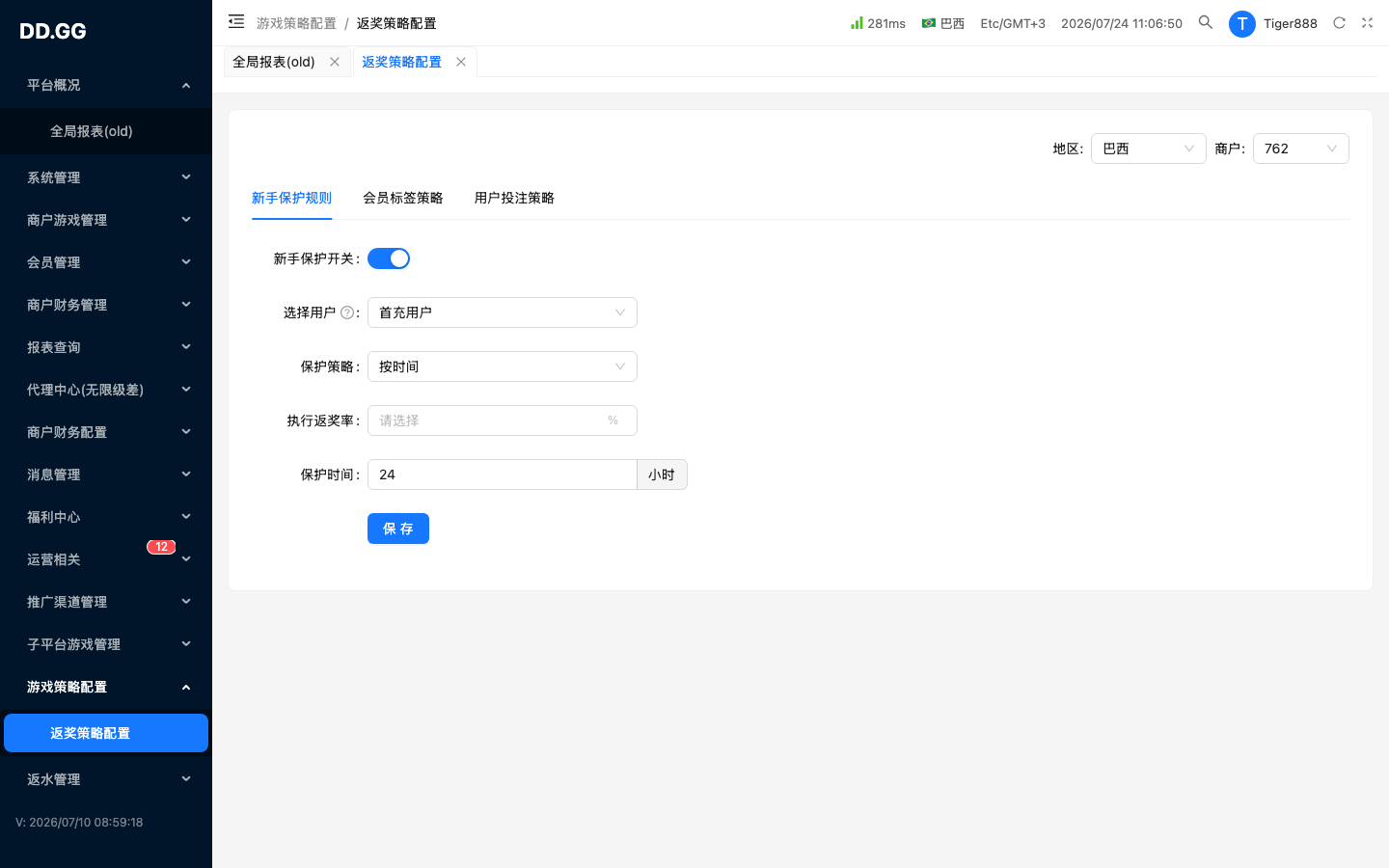Click the DD.GG logo
Screen dimensions: 1389x868
53,31
